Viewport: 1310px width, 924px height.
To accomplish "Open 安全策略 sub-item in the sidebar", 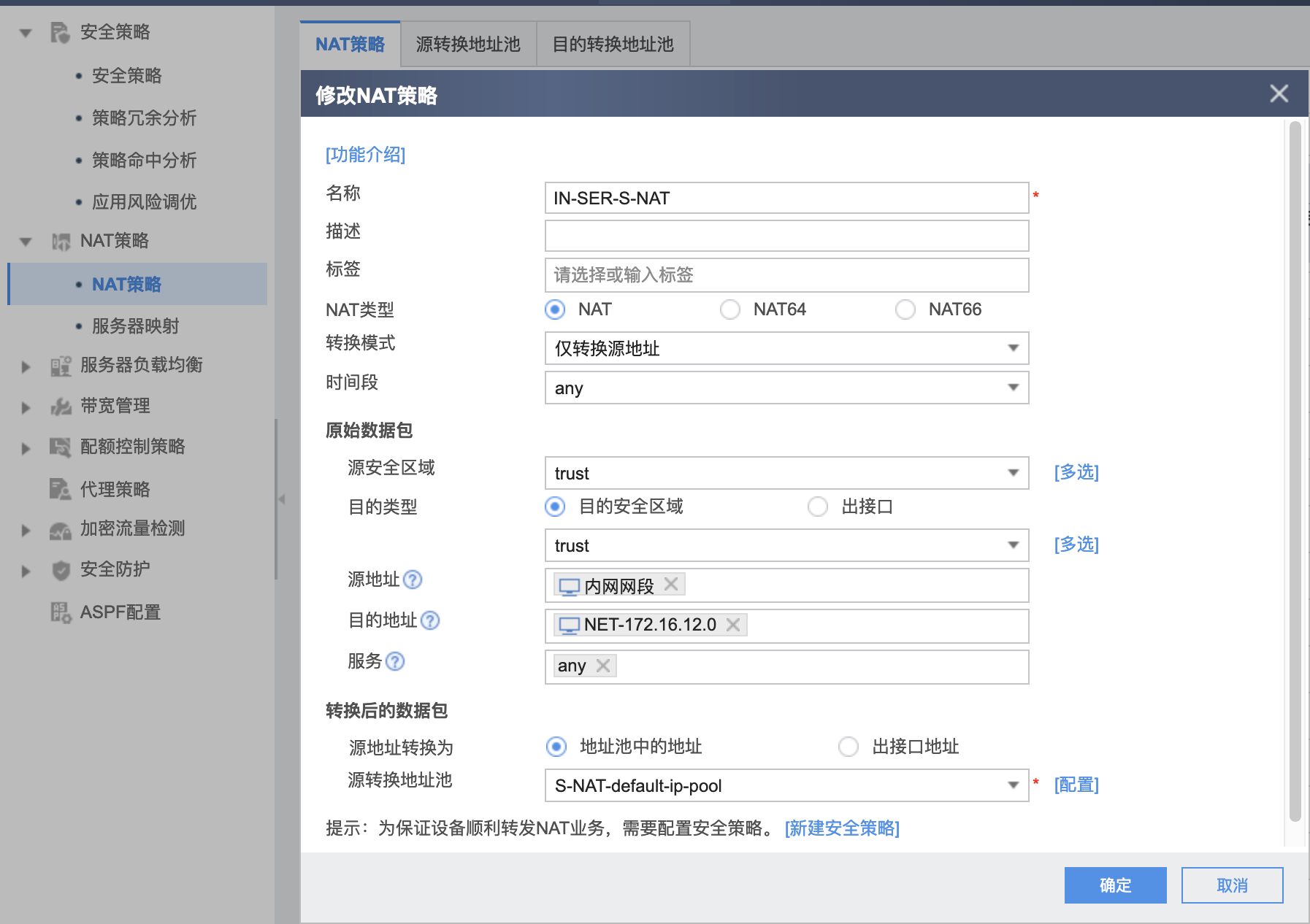I will (x=127, y=76).
